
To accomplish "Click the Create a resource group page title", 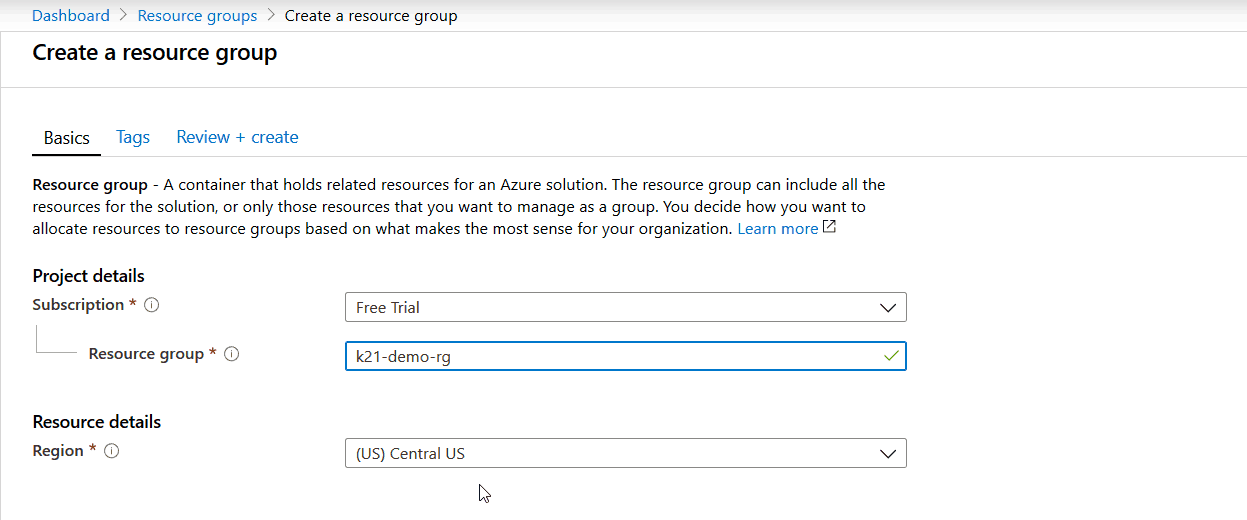I will pos(155,53).
